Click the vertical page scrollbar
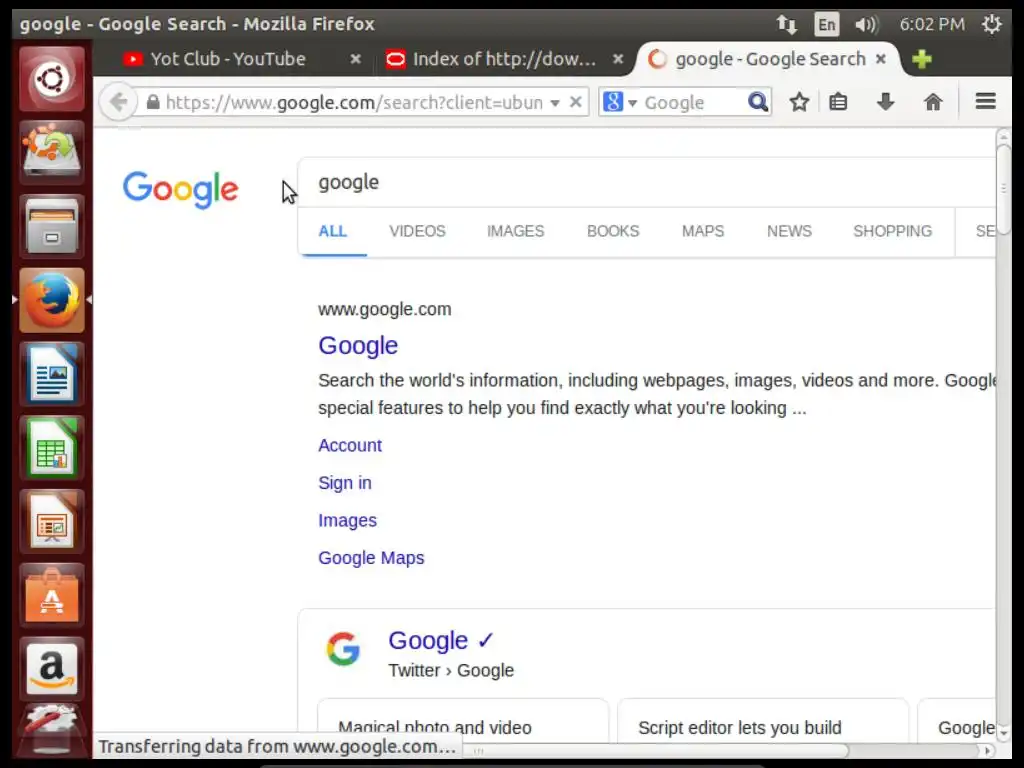 (x=1003, y=189)
